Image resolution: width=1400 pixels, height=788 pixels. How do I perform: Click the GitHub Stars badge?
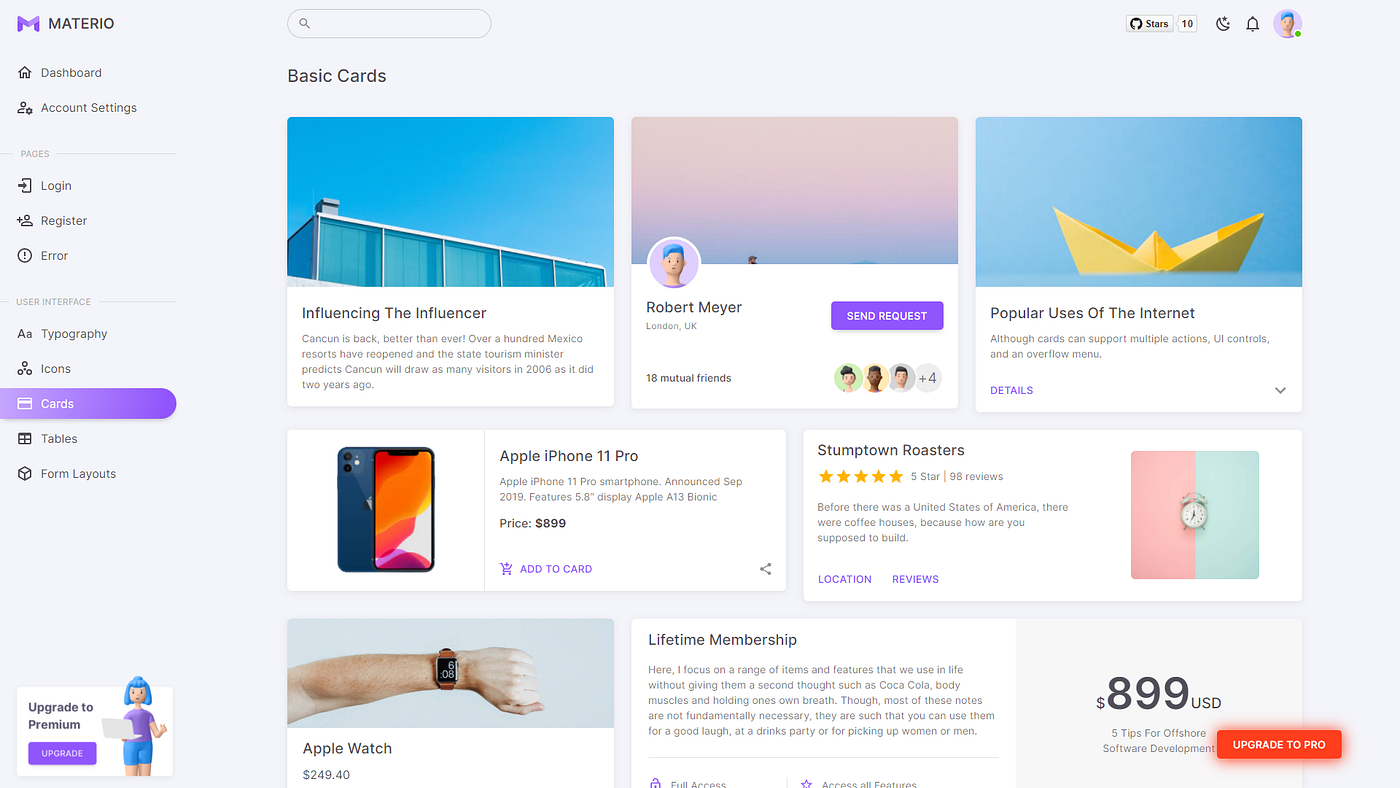(x=1161, y=24)
